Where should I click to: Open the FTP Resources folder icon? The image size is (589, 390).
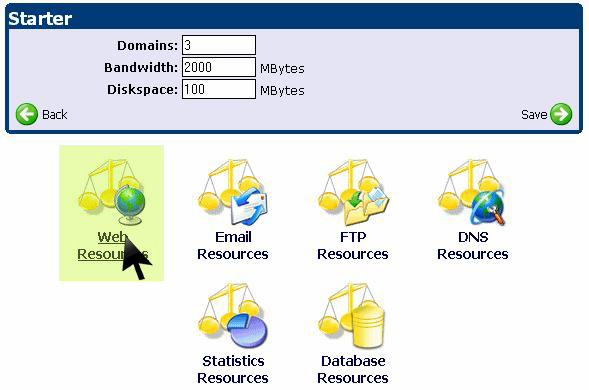pyautogui.click(x=353, y=192)
